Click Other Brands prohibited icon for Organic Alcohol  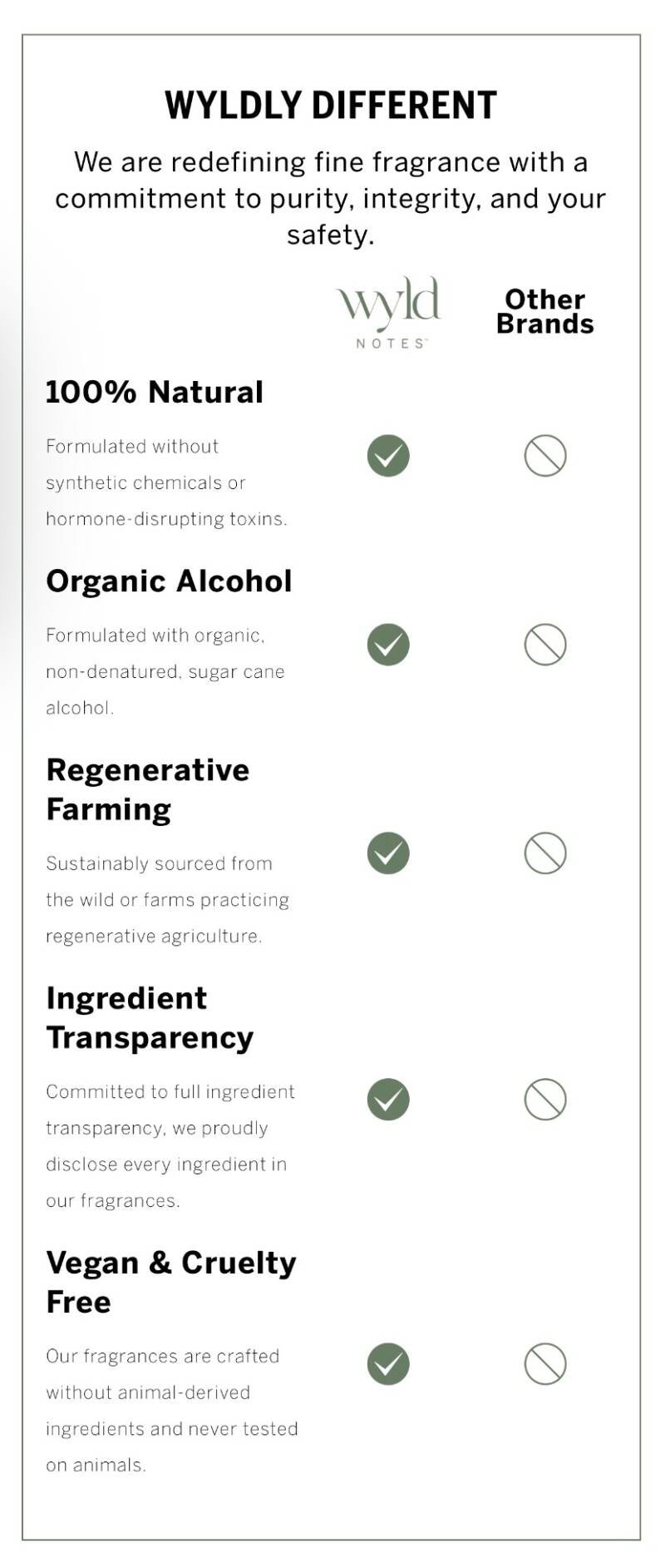[545, 645]
